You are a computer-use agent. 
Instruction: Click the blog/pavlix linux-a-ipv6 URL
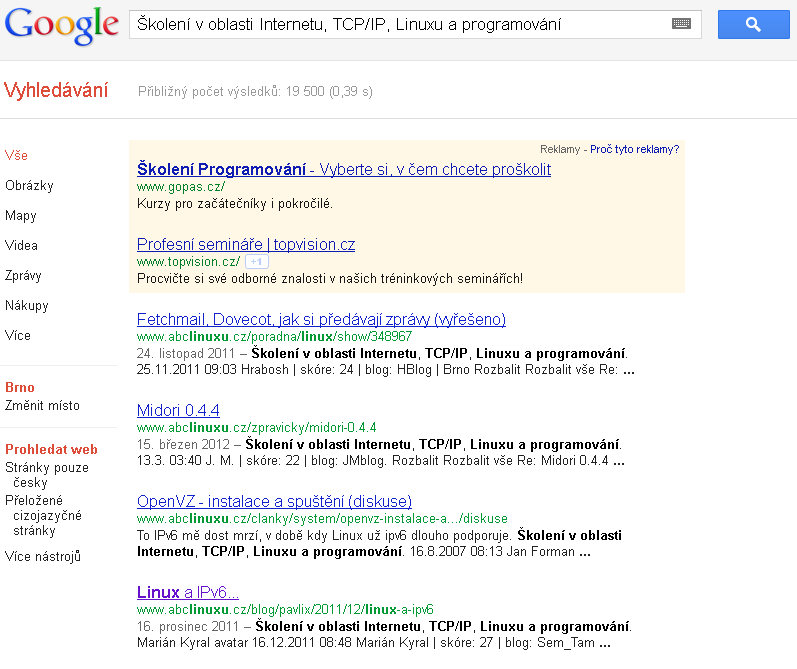285,610
